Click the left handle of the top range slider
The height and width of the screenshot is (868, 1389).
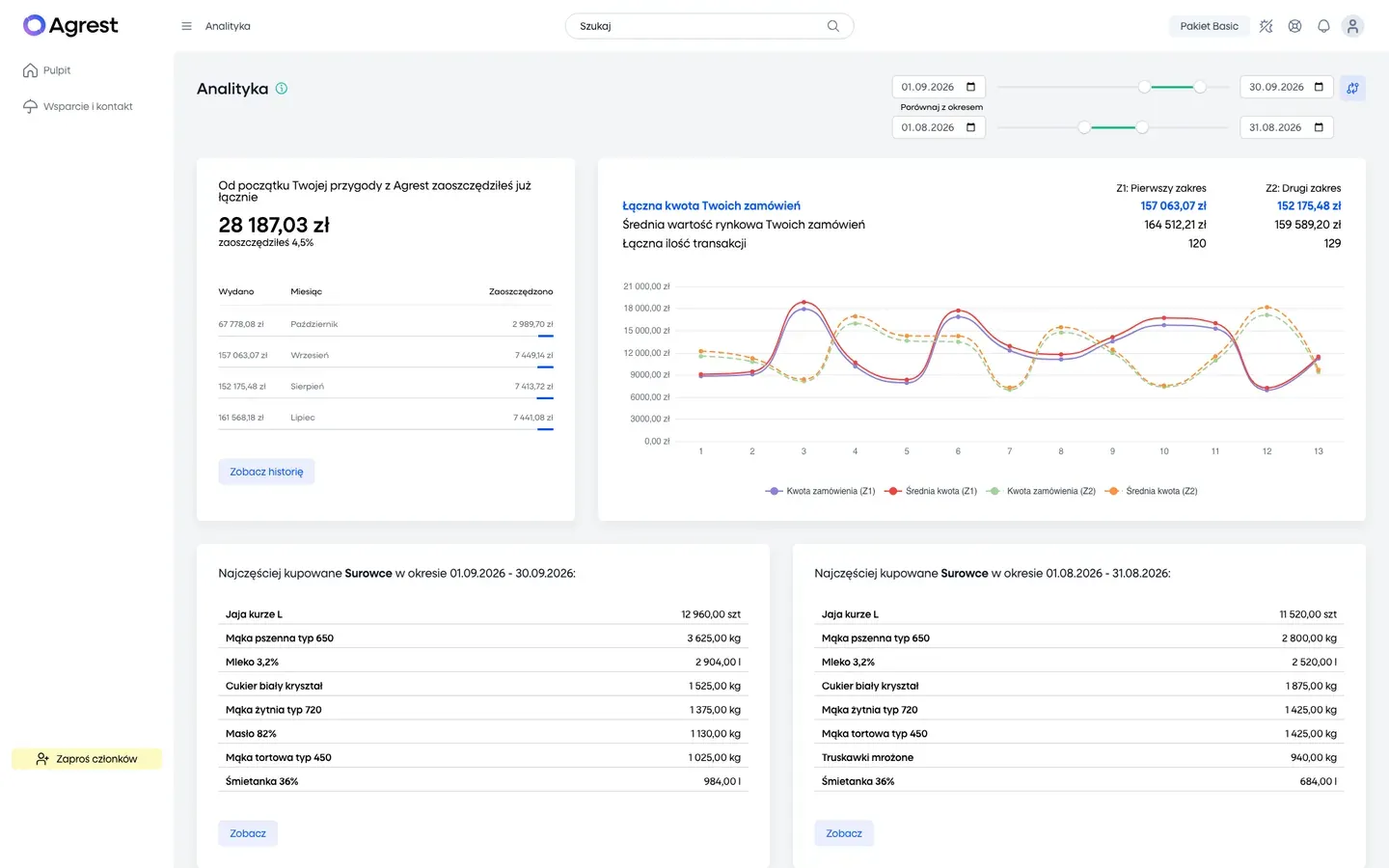coord(1144,87)
